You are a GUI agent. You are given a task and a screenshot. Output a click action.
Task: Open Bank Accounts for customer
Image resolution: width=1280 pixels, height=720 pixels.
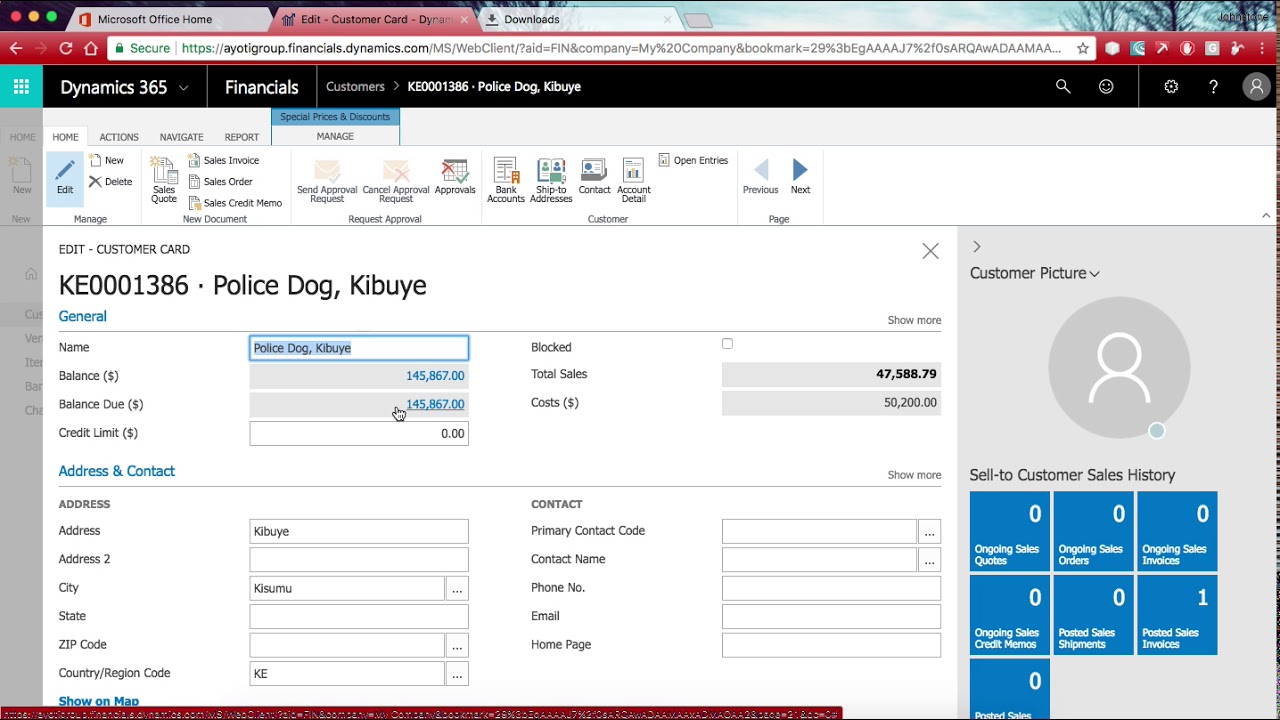pyautogui.click(x=506, y=180)
